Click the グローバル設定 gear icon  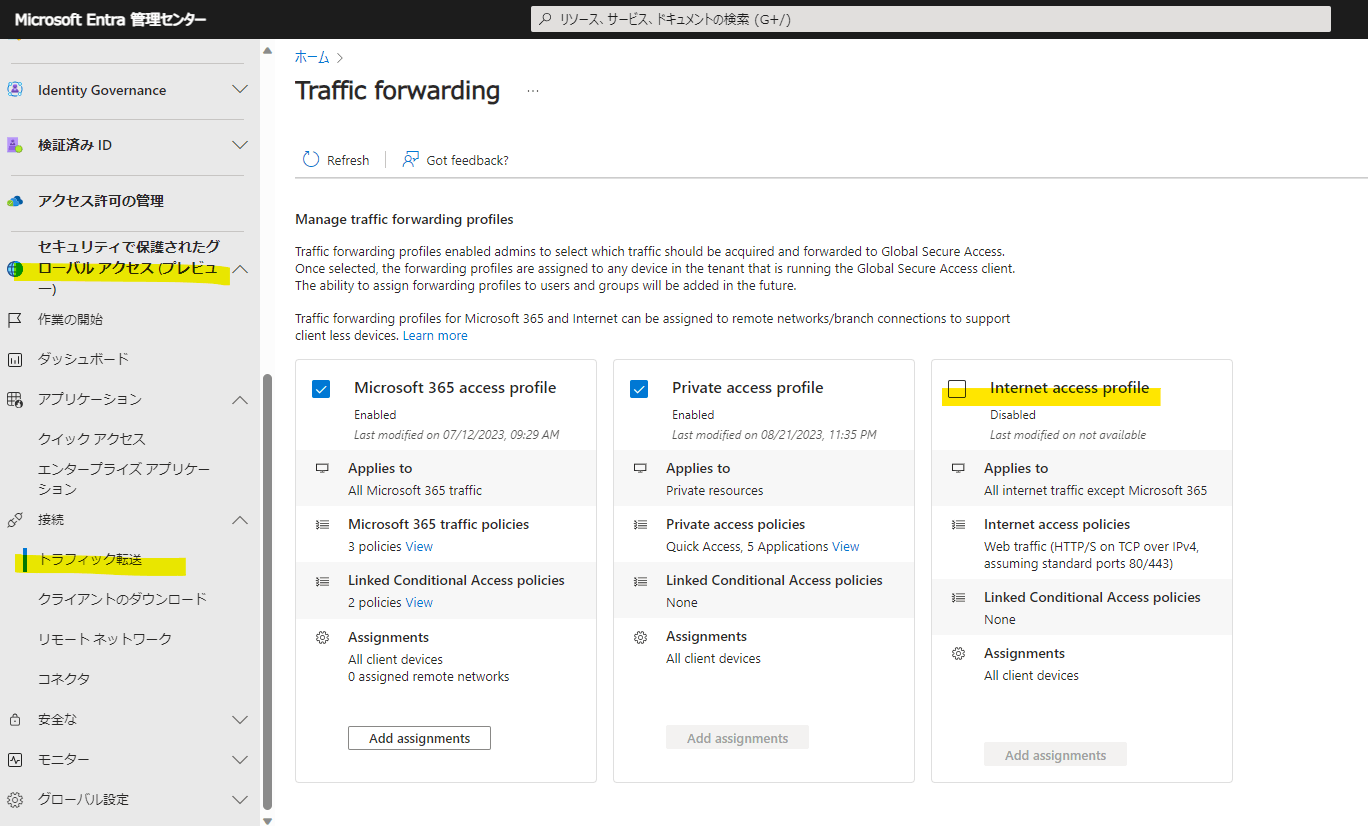[x=15, y=800]
